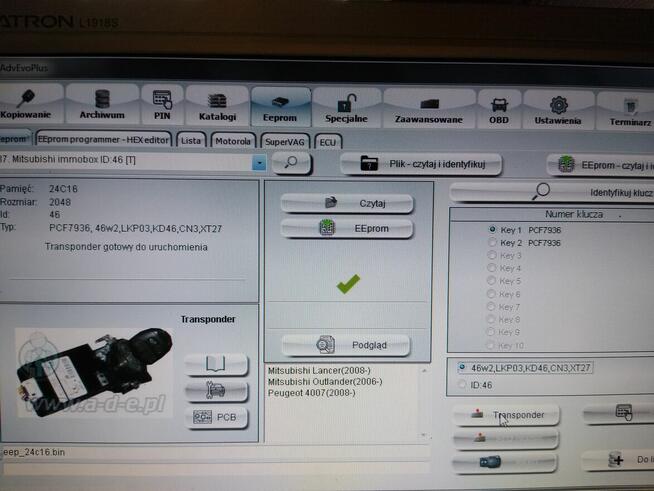Select the ID:46 radio option
Image resolution: width=654 pixels, height=491 pixels.
[460, 384]
